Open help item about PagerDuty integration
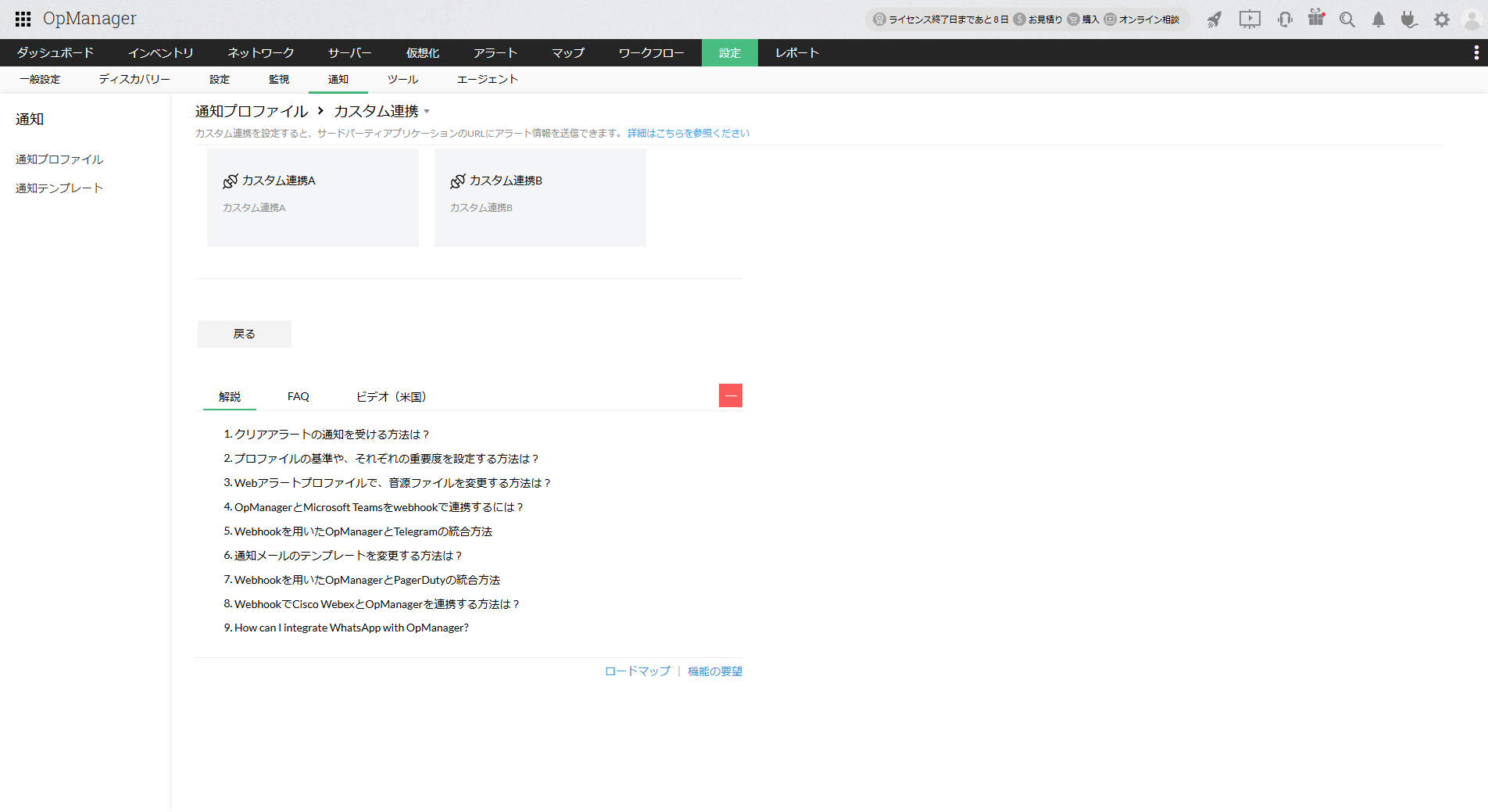 367,580
